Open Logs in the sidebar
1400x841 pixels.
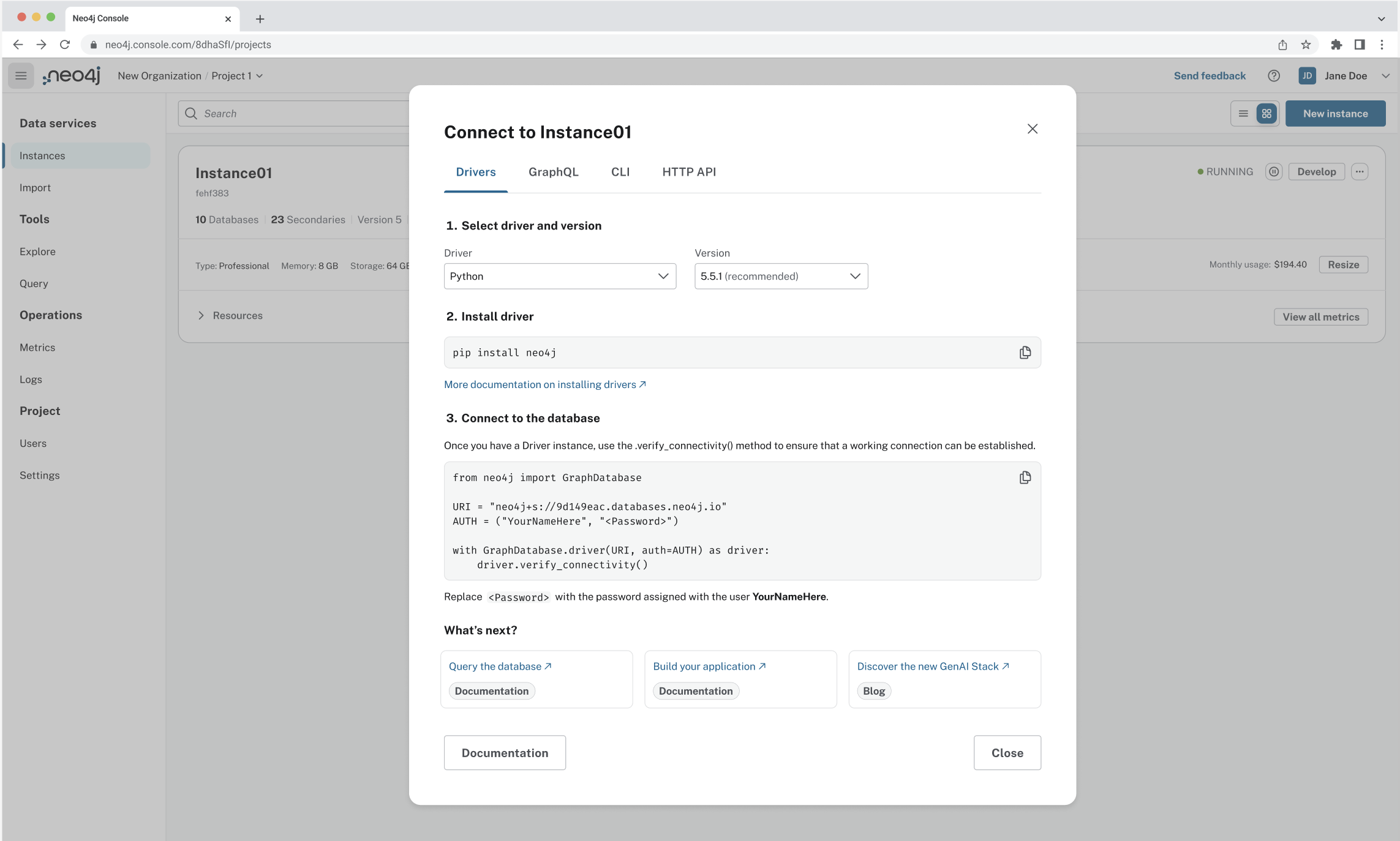coord(31,379)
